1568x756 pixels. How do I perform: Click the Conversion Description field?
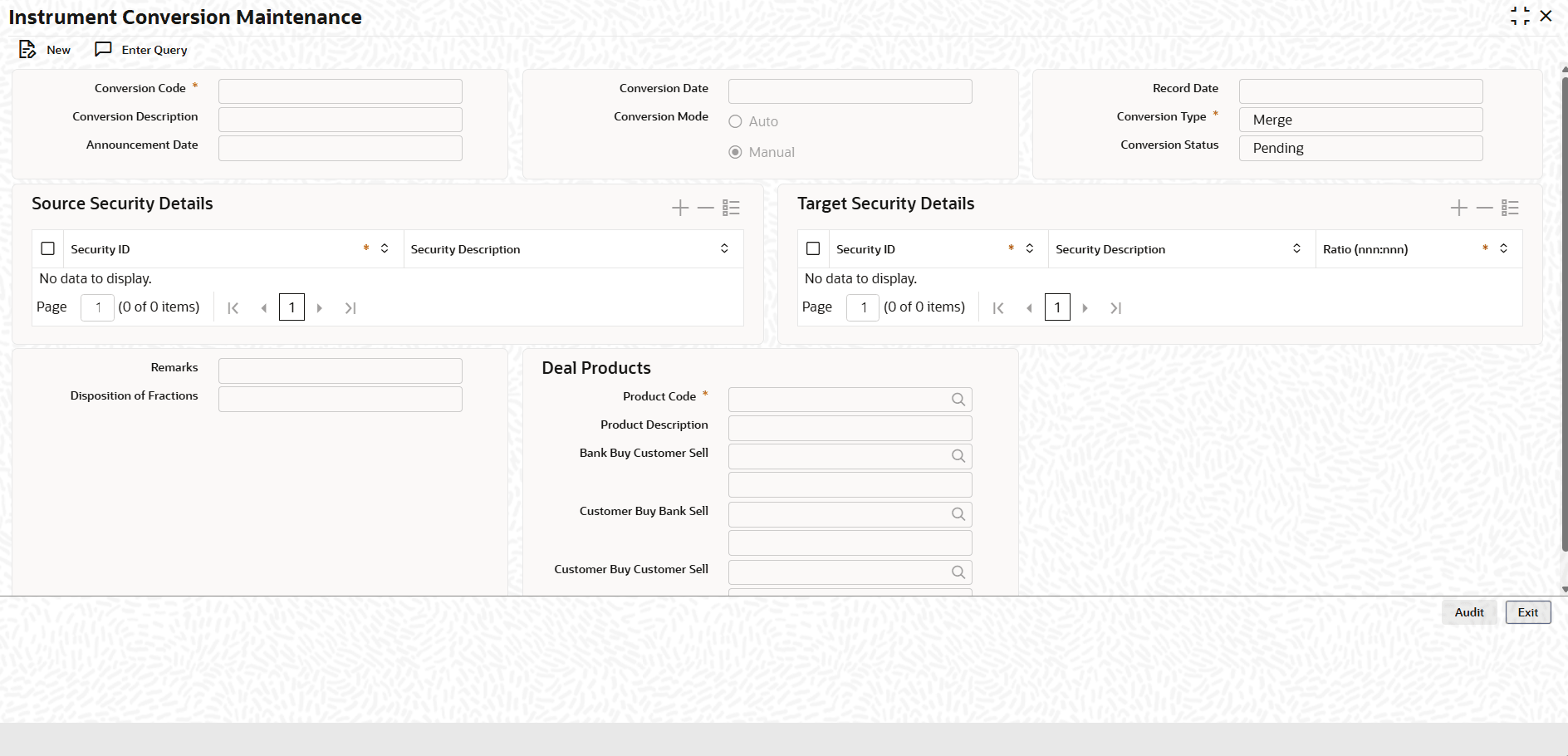pyautogui.click(x=341, y=120)
